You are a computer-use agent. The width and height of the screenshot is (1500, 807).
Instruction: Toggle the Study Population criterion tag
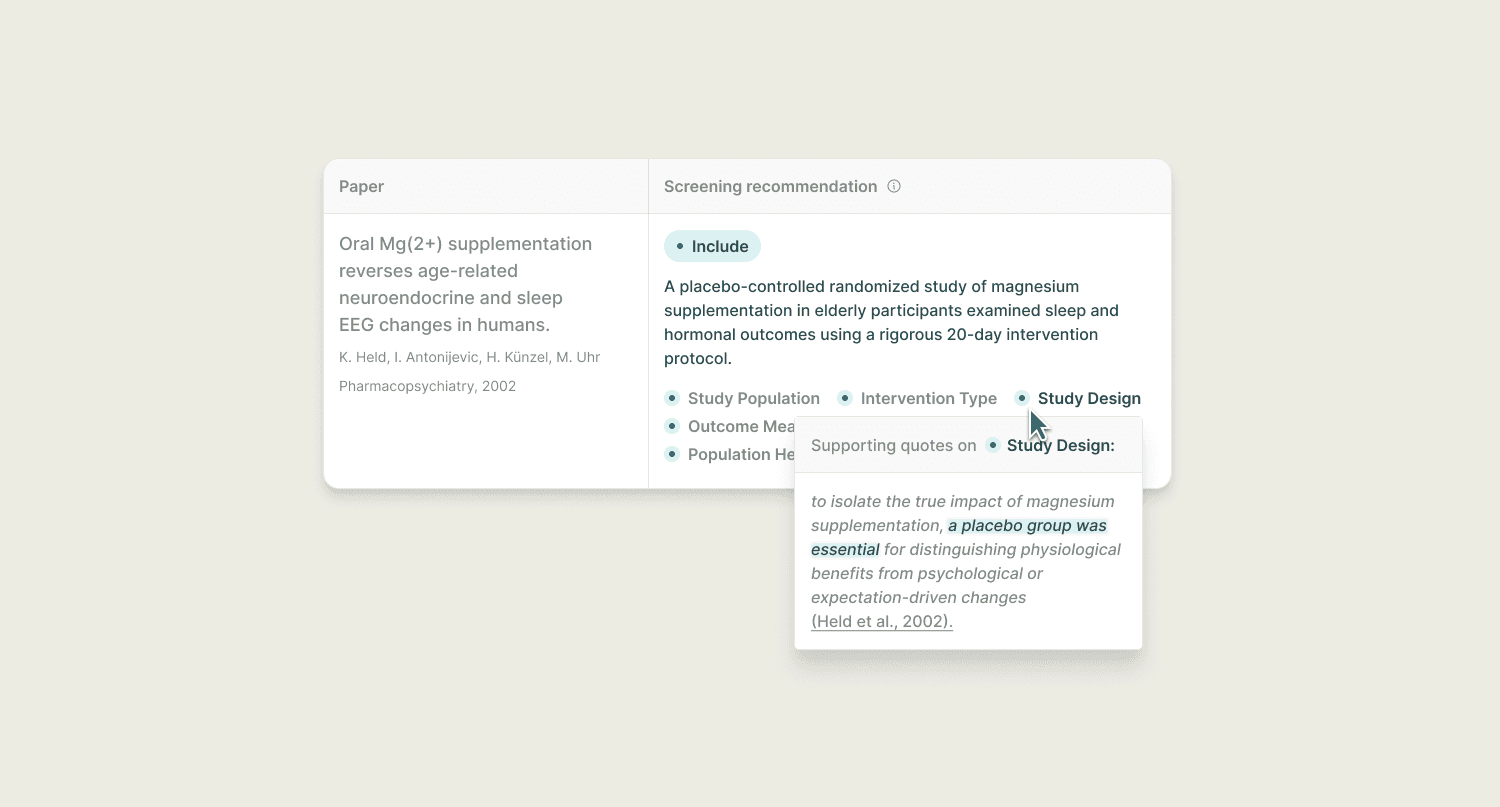pos(753,398)
